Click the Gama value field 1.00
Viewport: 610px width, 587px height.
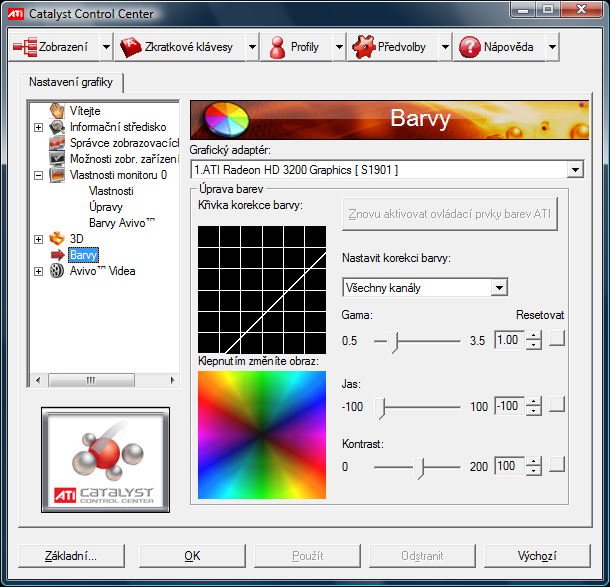(509, 340)
